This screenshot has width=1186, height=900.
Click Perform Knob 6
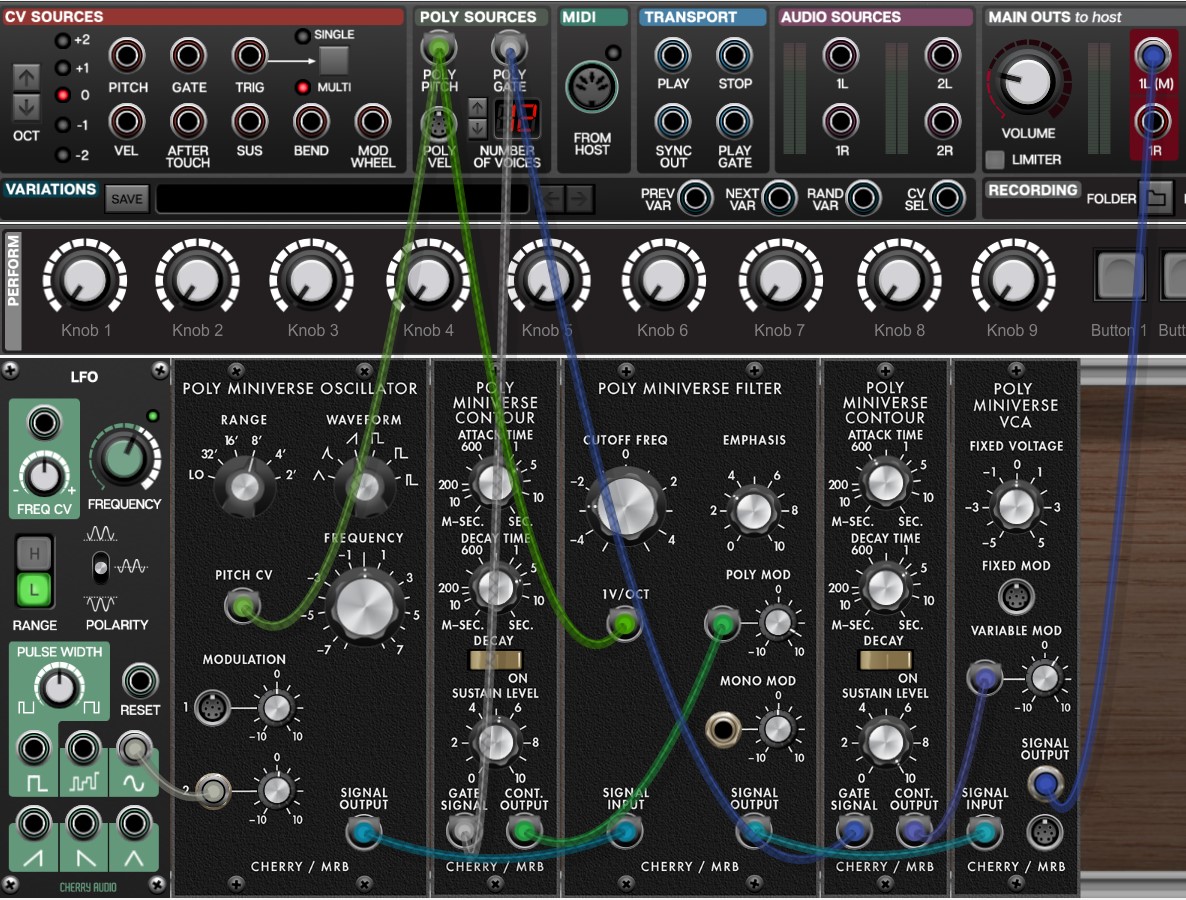coord(663,279)
